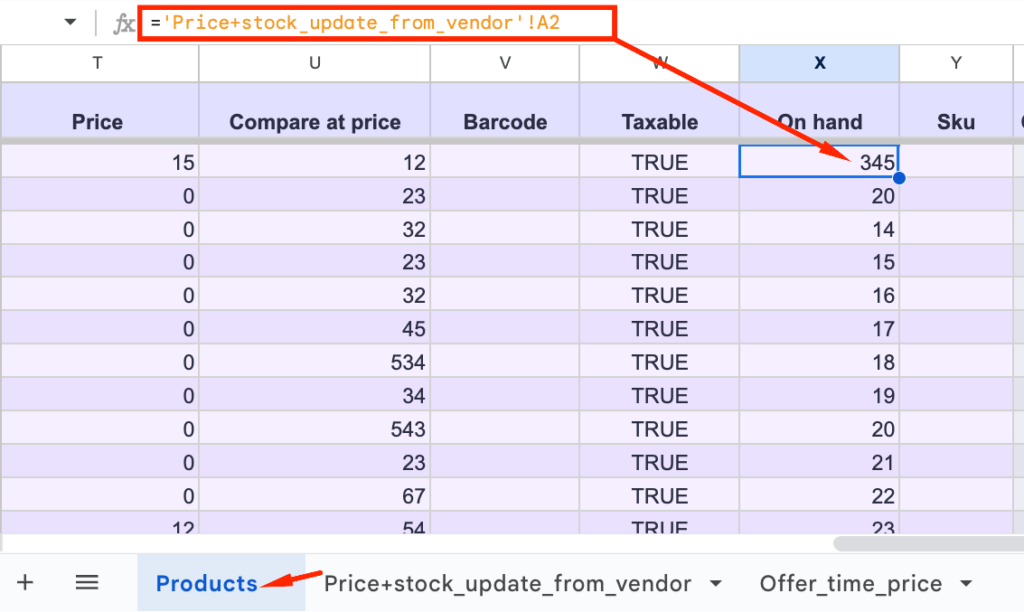Click the "Compare at price" header cell

315,122
